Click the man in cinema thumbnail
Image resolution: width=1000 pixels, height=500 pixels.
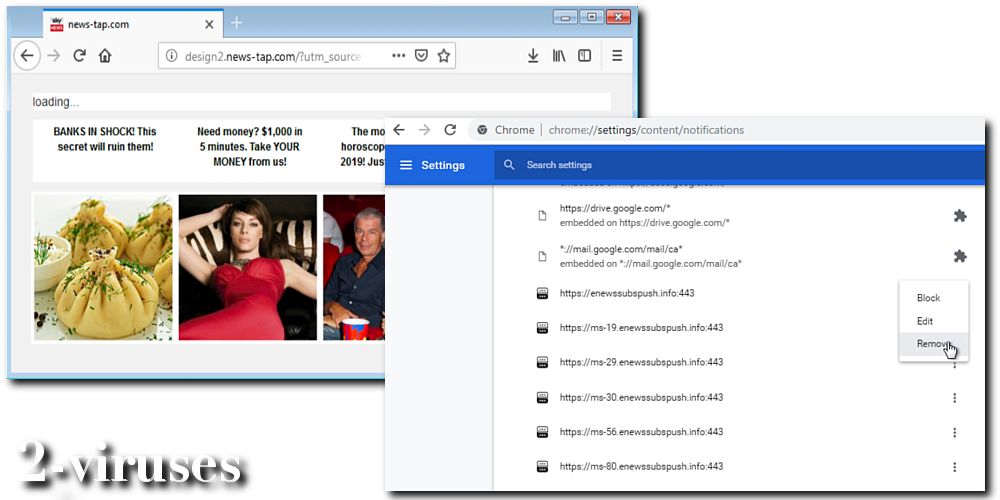(x=354, y=268)
